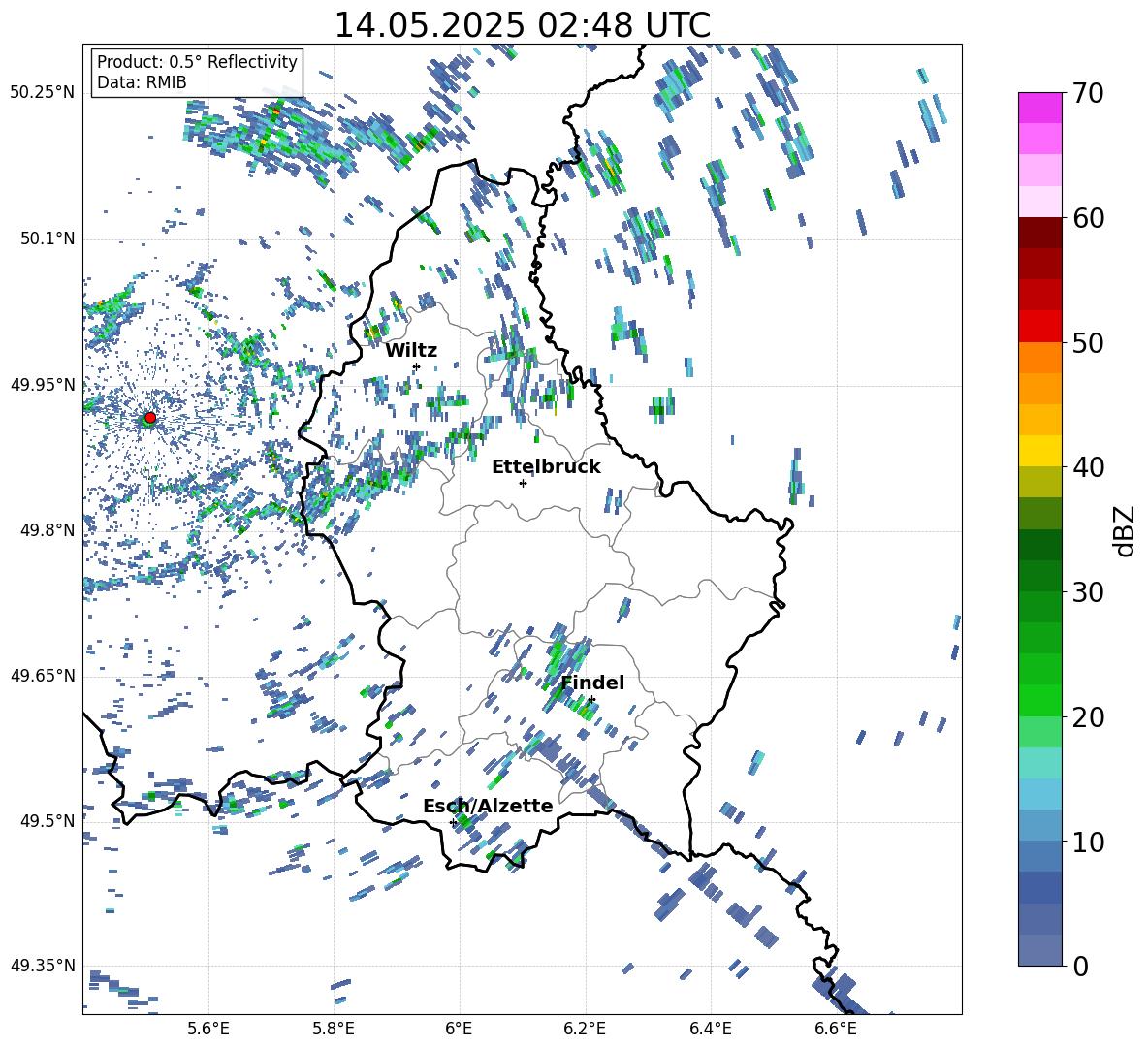
Task: Click the 70 tick label on colorbar
Action: [x=1089, y=93]
